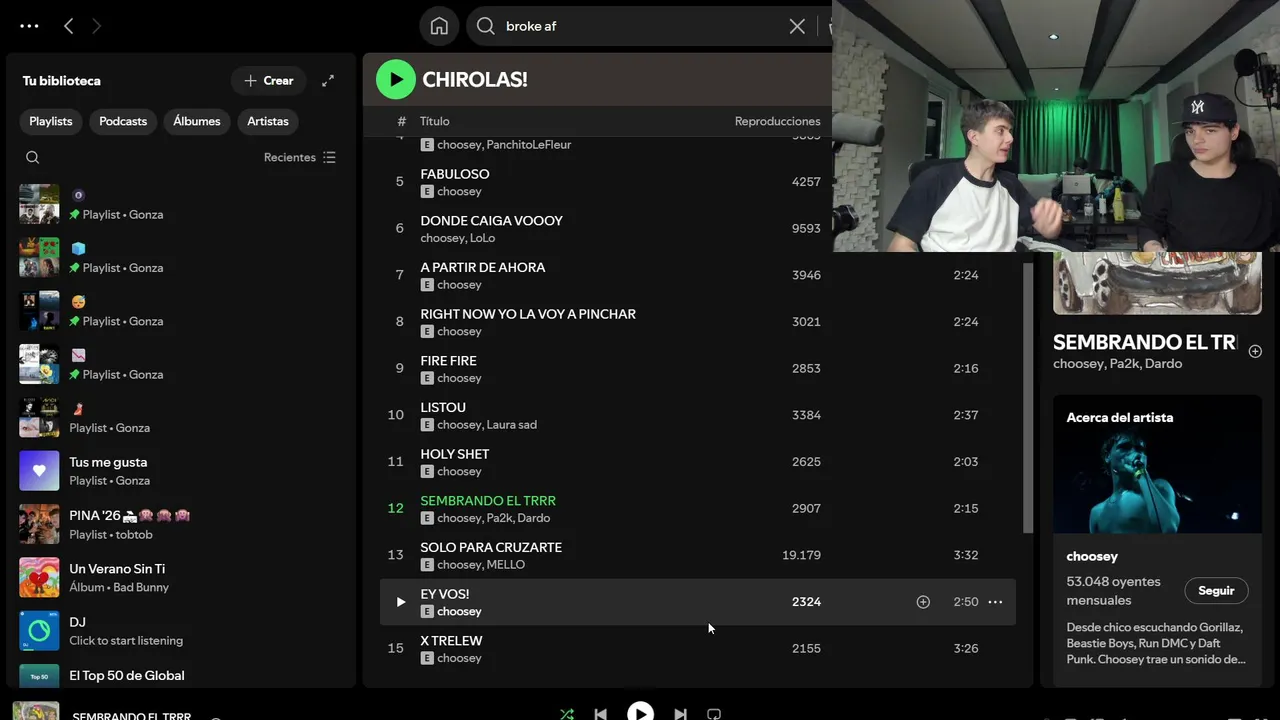Play the EY VOS! track
Viewport: 1280px width, 720px height.
(400, 602)
